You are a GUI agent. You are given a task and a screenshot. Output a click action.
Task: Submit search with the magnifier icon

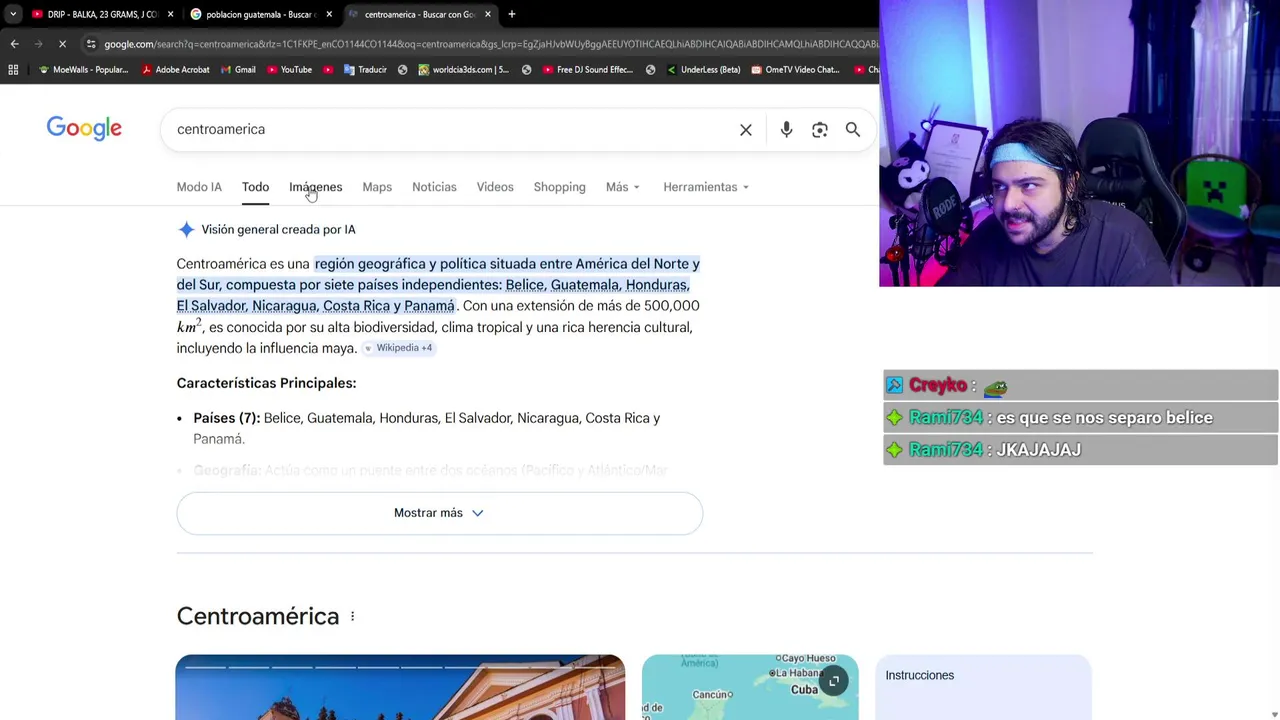tap(853, 129)
